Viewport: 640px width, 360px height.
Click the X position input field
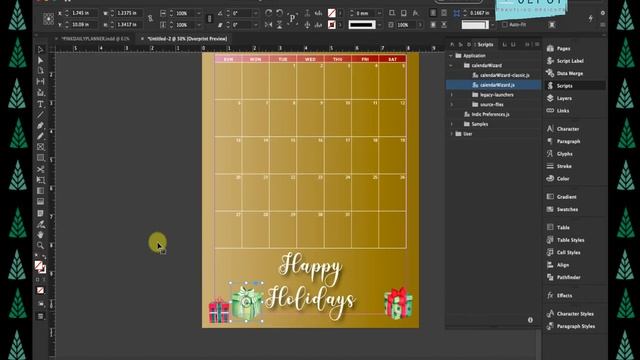(x=83, y=13)
